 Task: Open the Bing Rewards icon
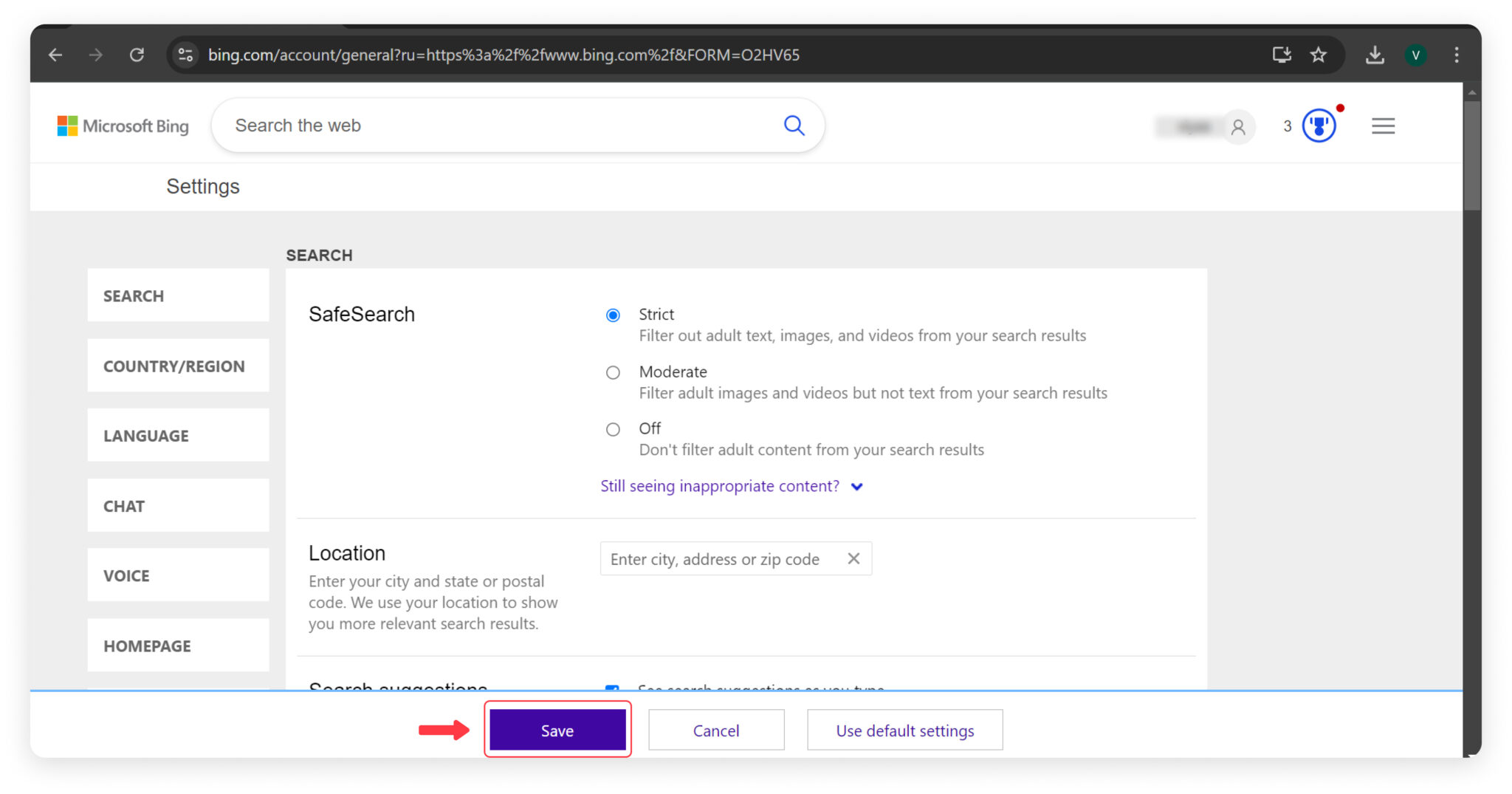point(1319,126)
